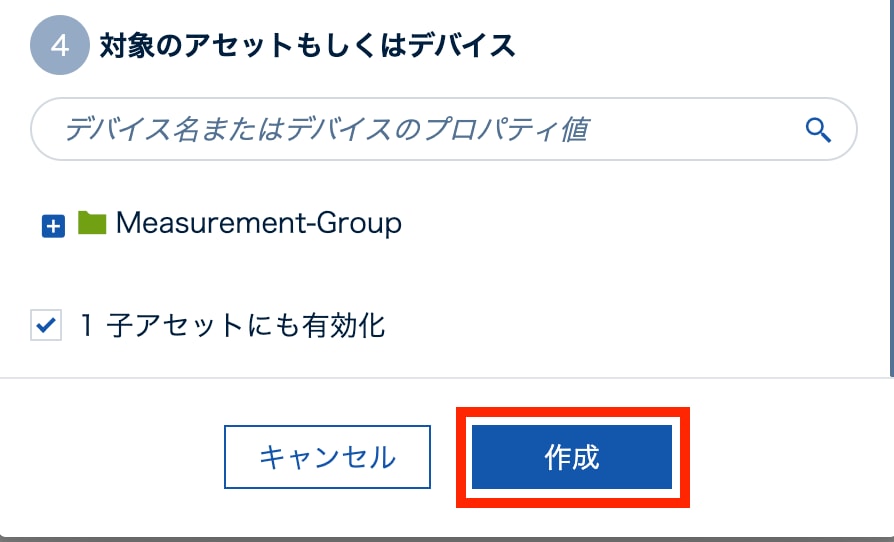The width and height of the screenshot is (894, 542).
Task: Click the blue plus icon next to the folder
Action: pyautogui.click(x=53, y=226)
